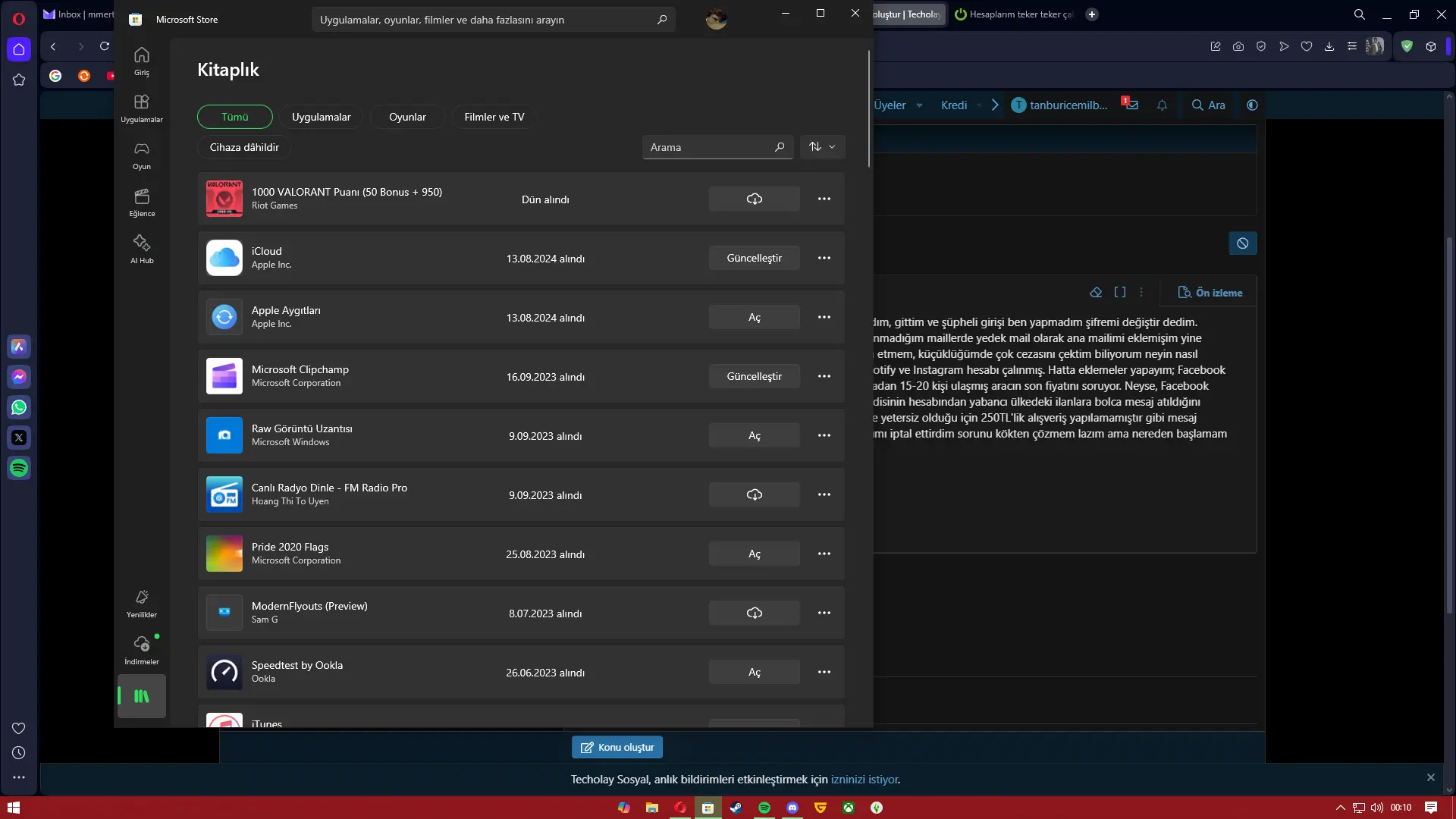1456x819 pixels.
Task: Focus the Store top search box
Action: [493, 20]
